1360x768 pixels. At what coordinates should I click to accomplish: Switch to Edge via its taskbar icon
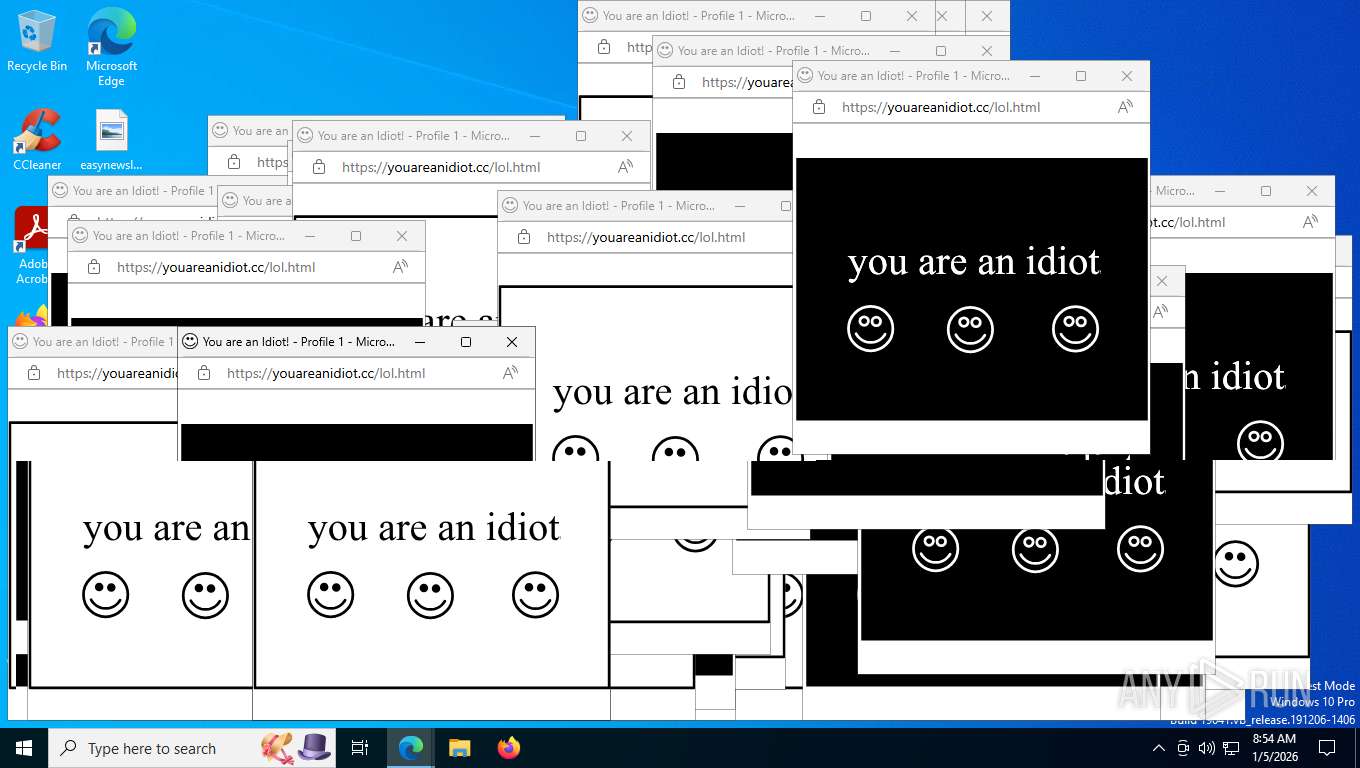410,748
